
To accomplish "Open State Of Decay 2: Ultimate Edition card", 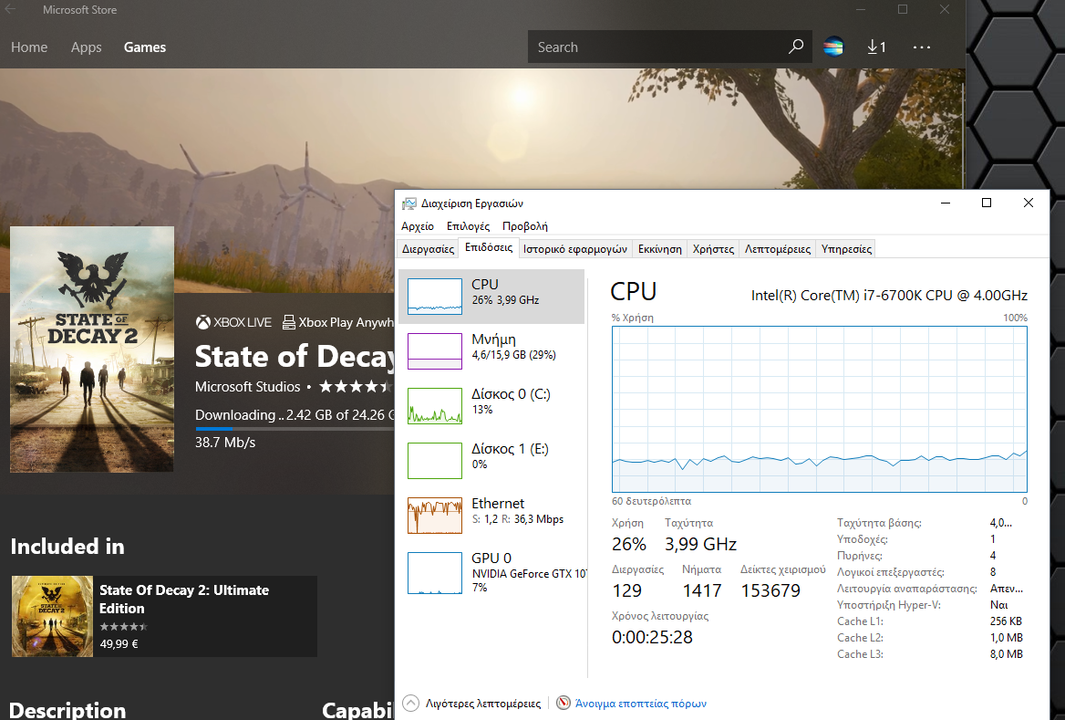I will (x=164, y=616).
